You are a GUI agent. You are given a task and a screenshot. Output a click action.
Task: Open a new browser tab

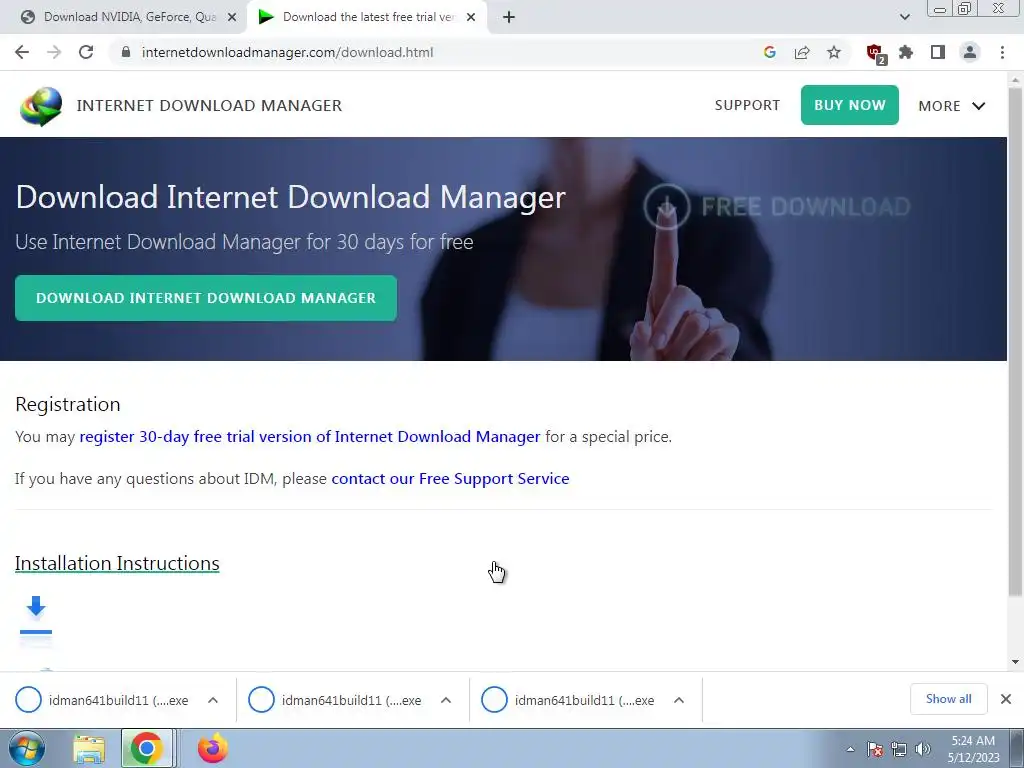tap(509, 18)
